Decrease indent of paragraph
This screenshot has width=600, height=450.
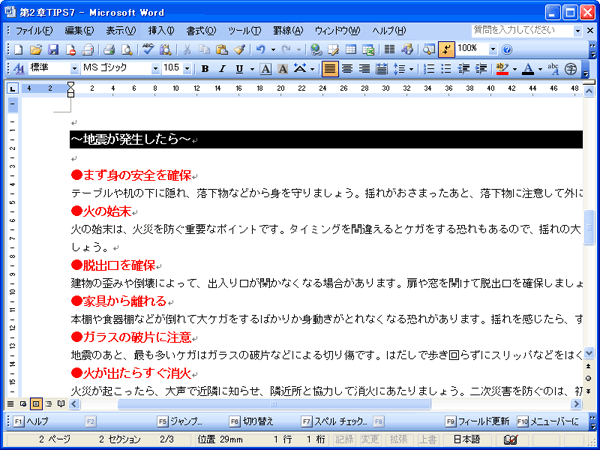tap(464, 69)
